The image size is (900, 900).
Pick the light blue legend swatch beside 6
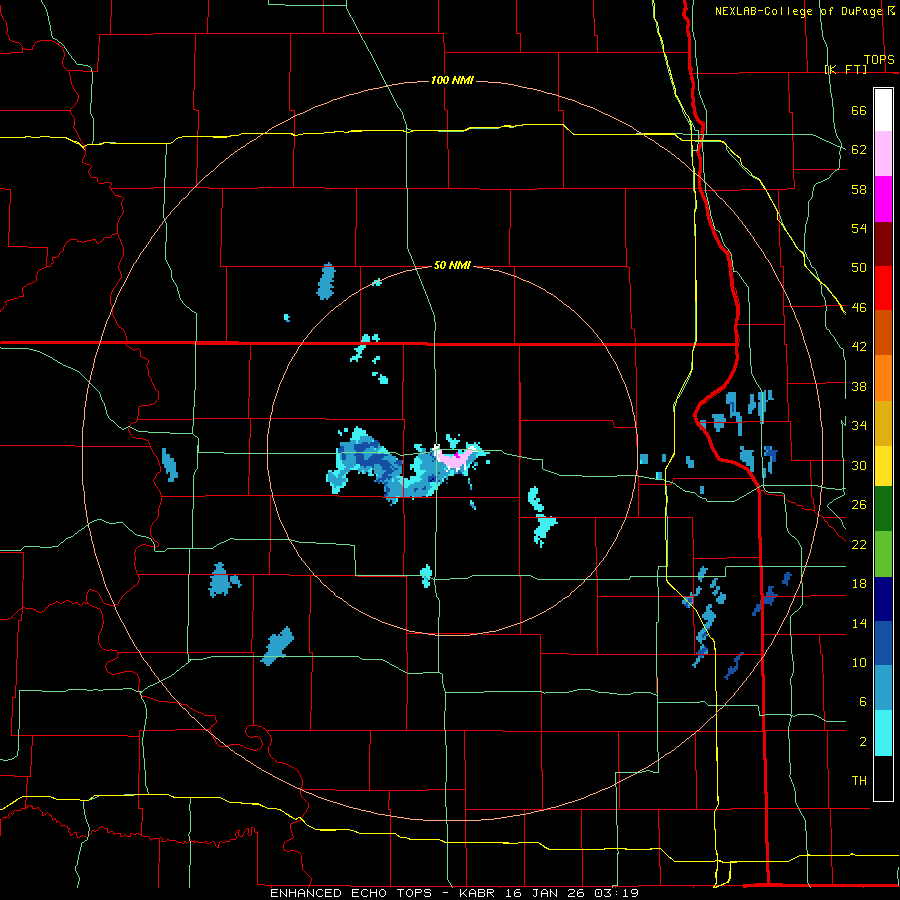coord(883,689)
